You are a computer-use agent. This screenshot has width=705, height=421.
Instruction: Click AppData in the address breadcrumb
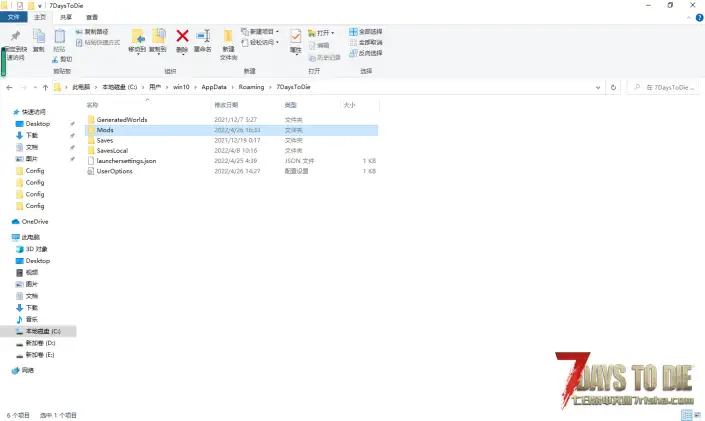pos(214,87)
